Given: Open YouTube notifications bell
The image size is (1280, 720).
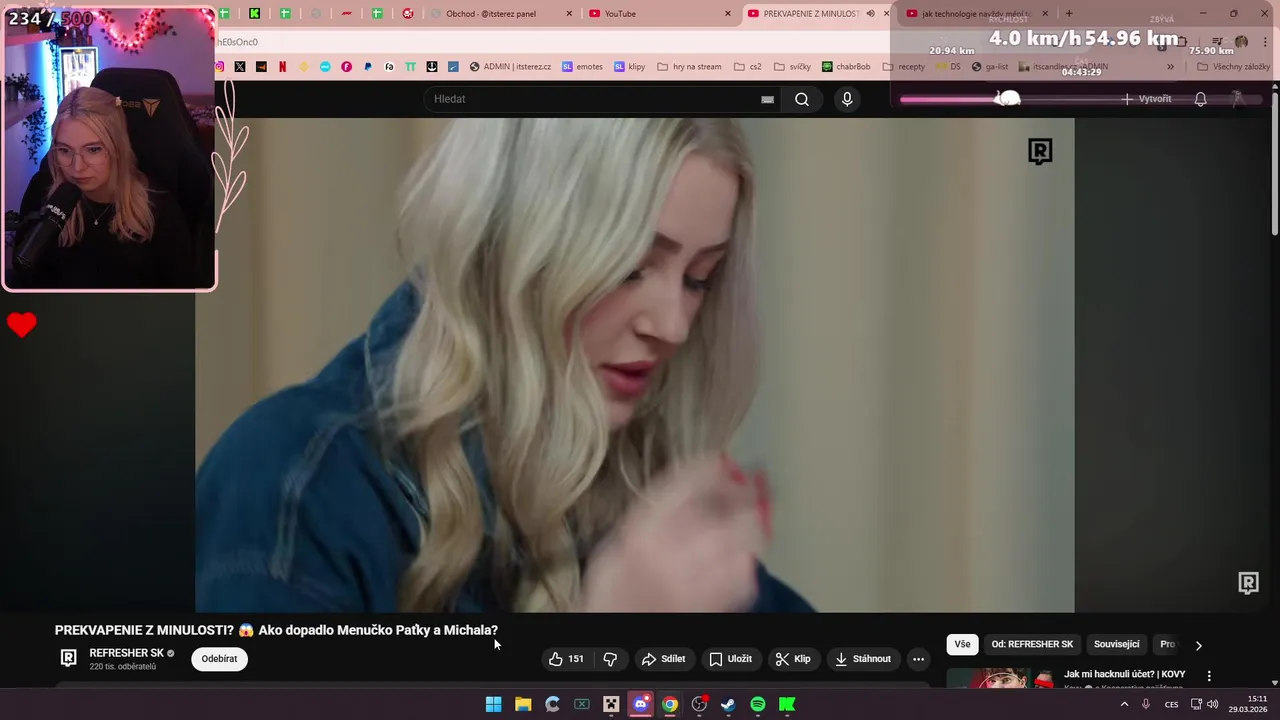Looking at the screenshot, I should [1201, 99].
